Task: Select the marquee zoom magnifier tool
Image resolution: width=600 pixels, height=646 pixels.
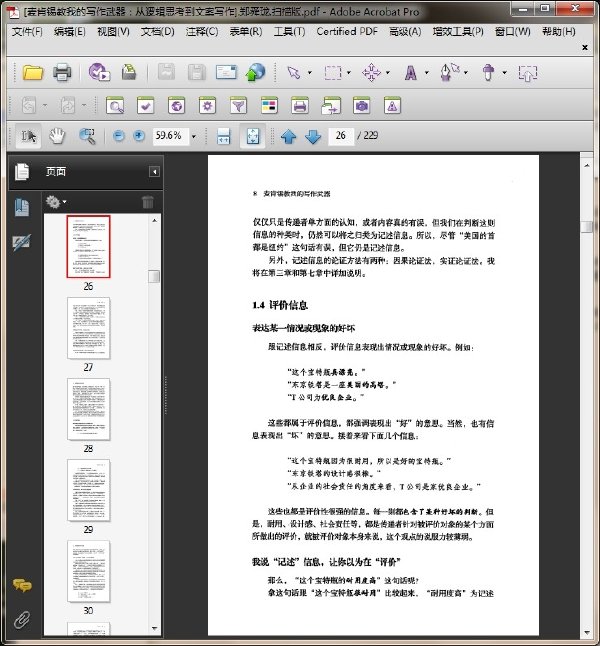Action: [87, 136]
